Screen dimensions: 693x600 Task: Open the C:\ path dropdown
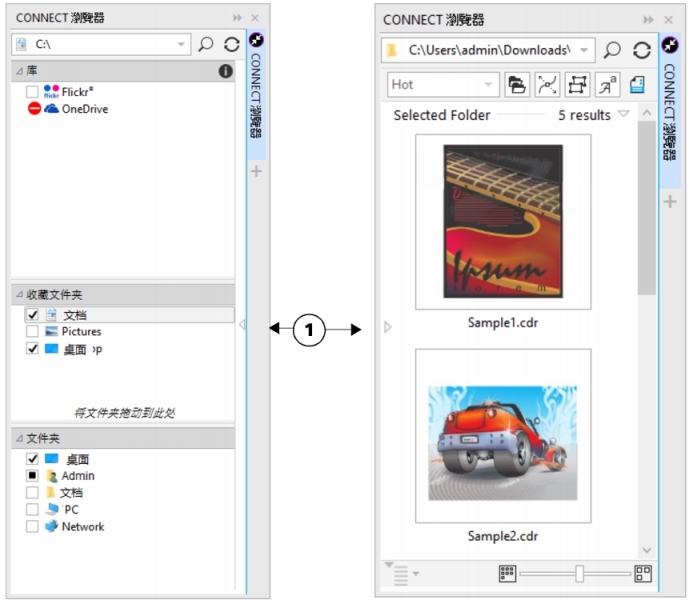pos(181,44)
